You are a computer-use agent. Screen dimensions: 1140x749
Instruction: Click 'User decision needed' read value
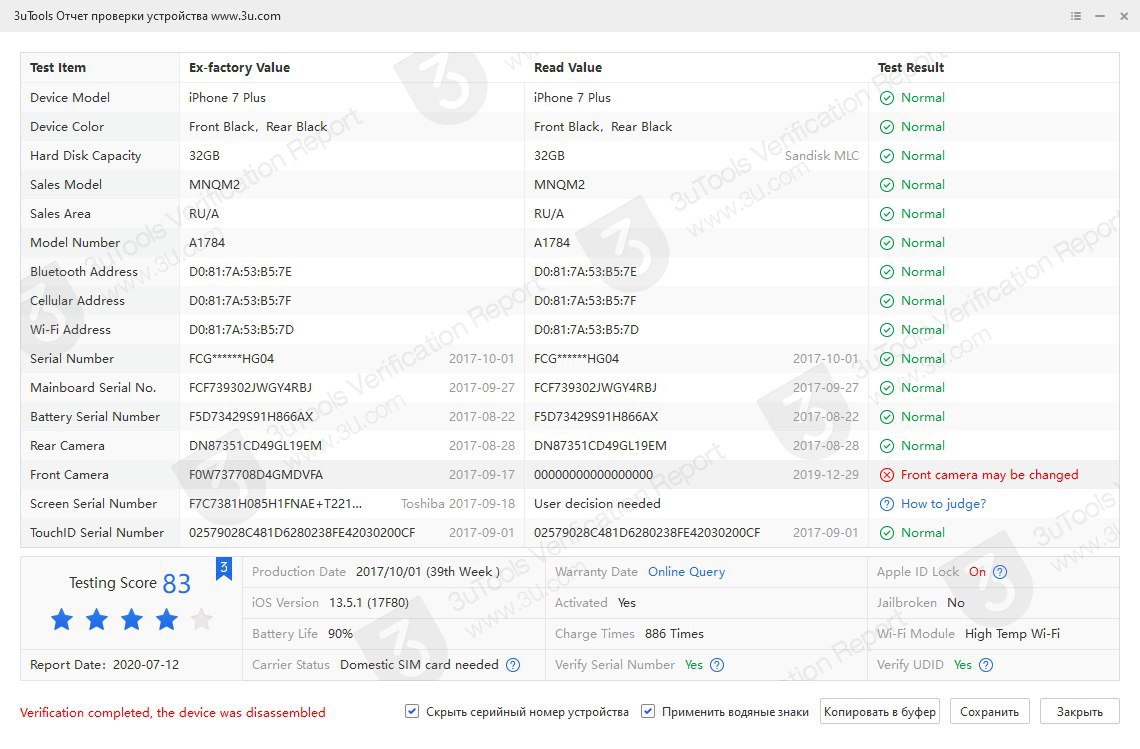coord(597,504)
